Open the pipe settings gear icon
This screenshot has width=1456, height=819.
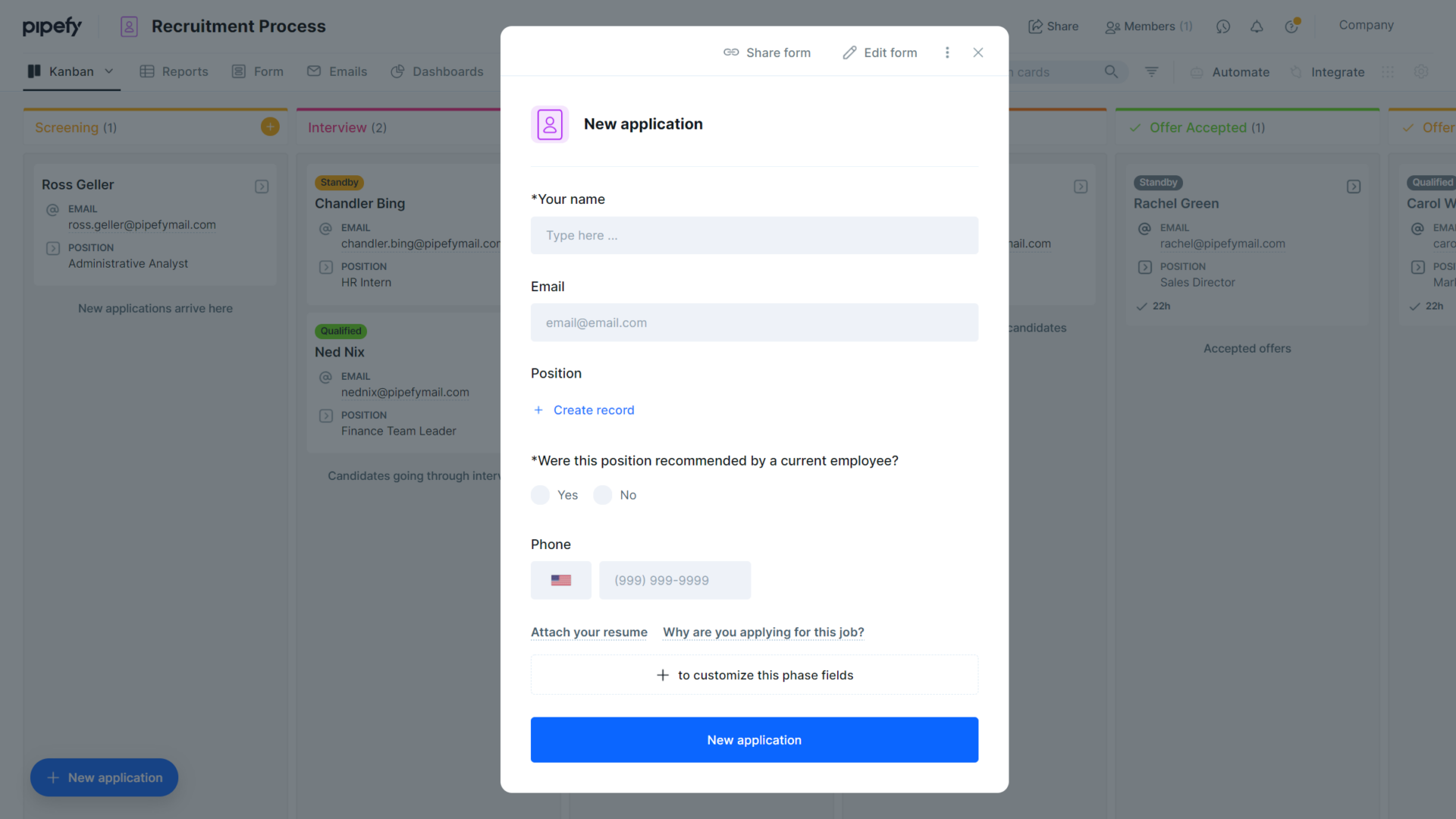point(1421,71)
